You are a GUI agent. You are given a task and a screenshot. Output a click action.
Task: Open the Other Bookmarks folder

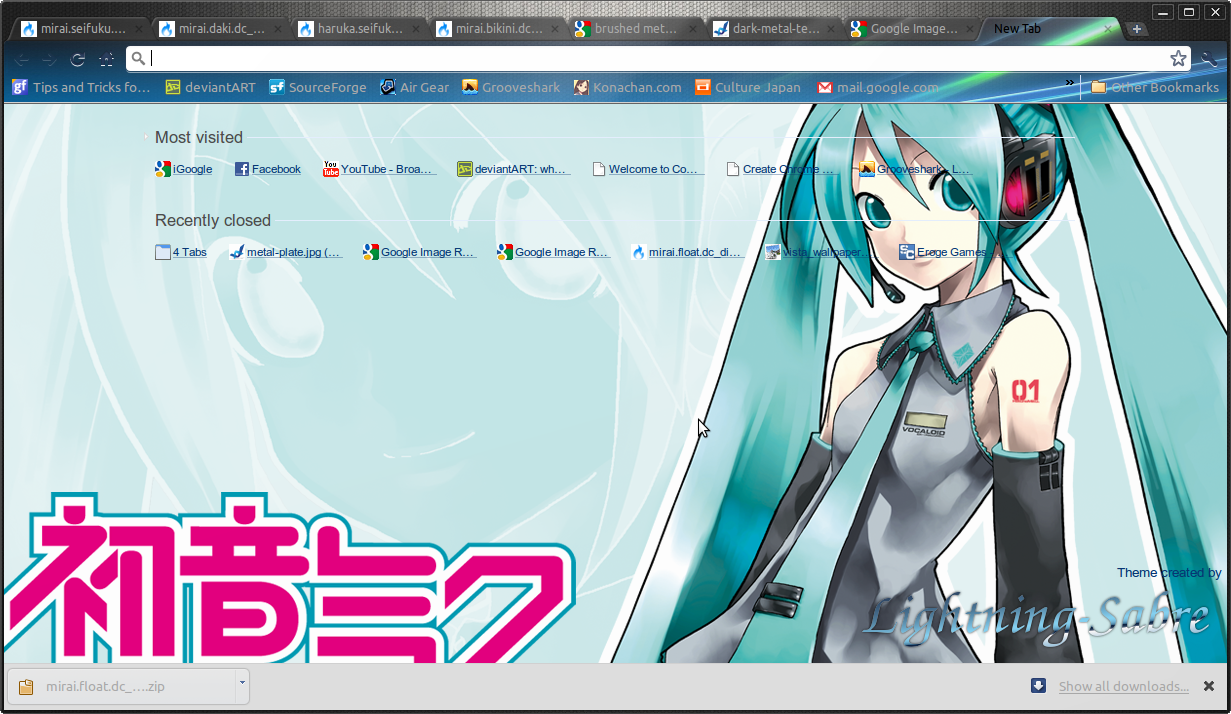point(1155,87)
